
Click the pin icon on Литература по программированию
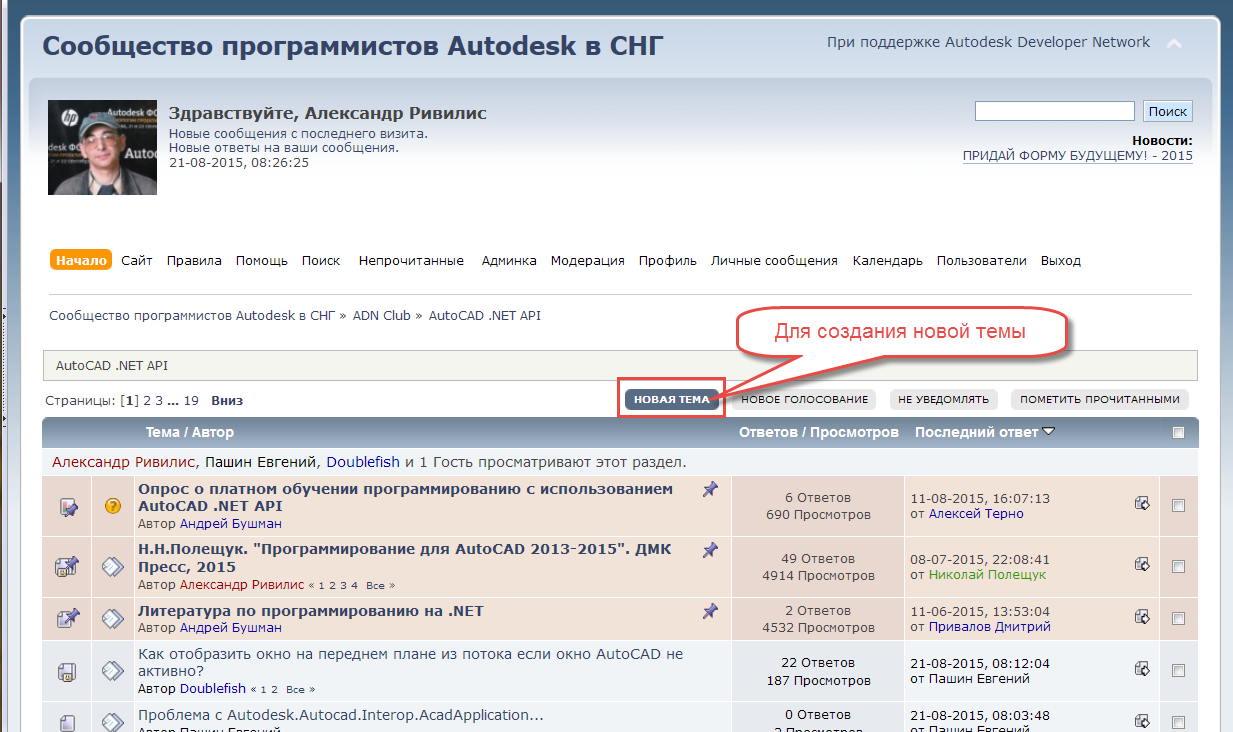click(710, 611)
